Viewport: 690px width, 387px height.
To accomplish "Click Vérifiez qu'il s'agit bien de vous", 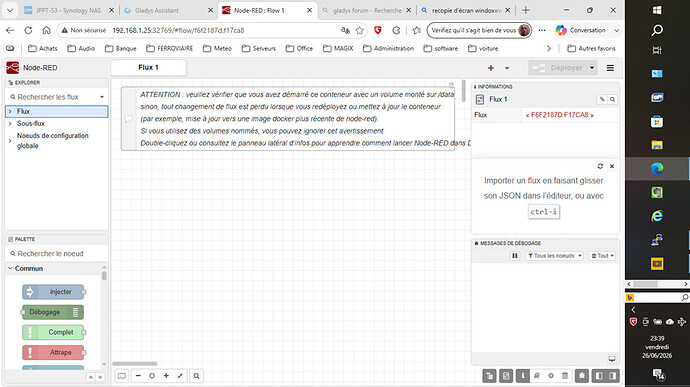I will coord(479,30).
